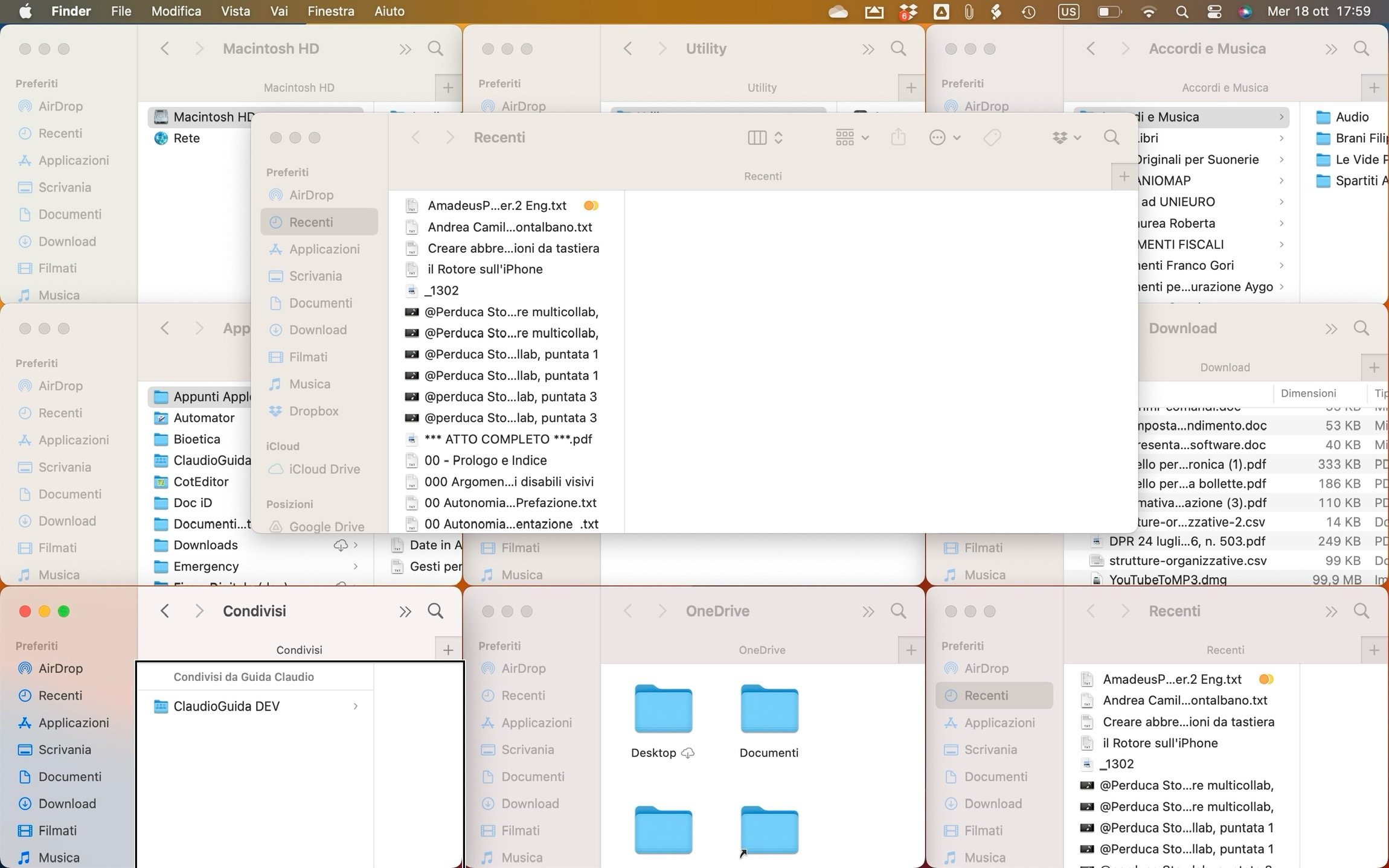Viewport: 1389px width, 868px height.
Task: Open the action (ellipsis) menu in Recenti toolbar
Action: (x=945, y=138)
